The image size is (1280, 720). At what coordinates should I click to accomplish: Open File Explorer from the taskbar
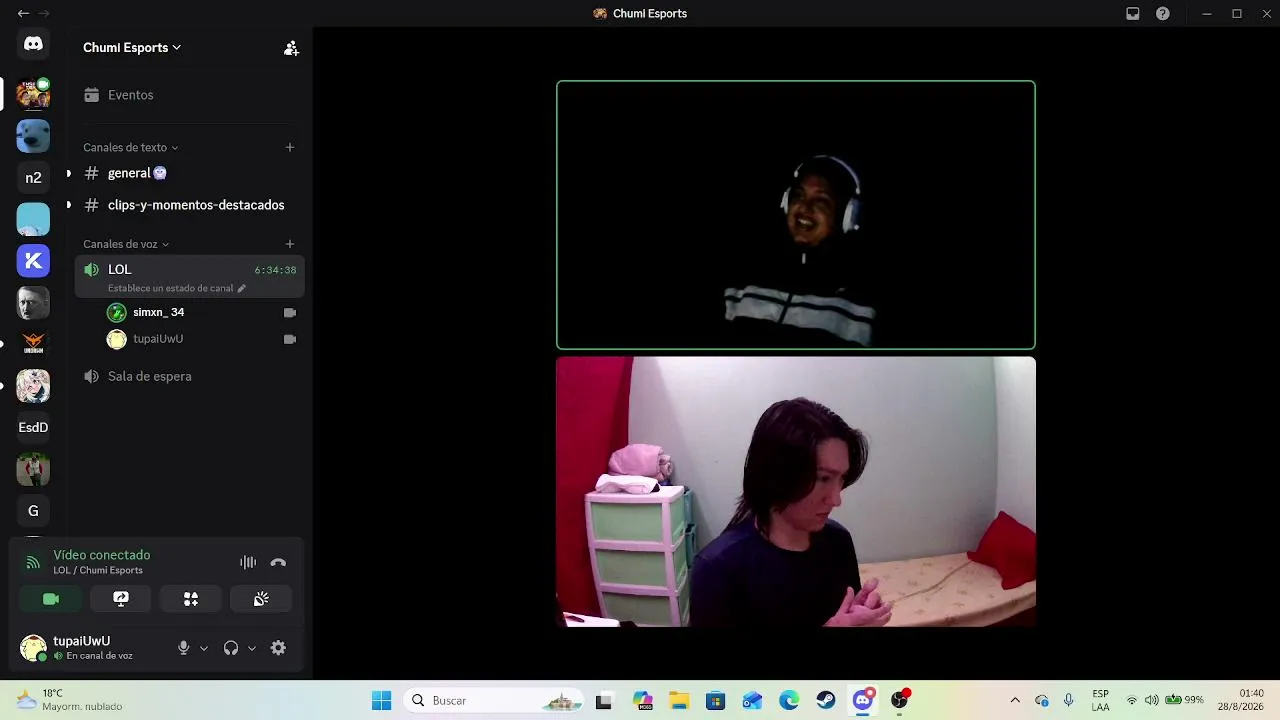(x=679, y=700)
